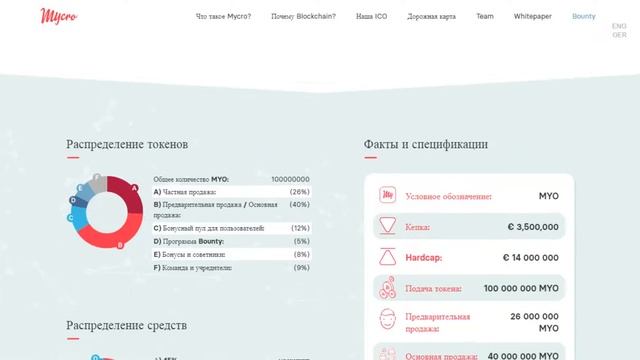Click the € 14 000 000 value
Image resolution: width=640 pixels, height=360 pixels.
point(531,258)
